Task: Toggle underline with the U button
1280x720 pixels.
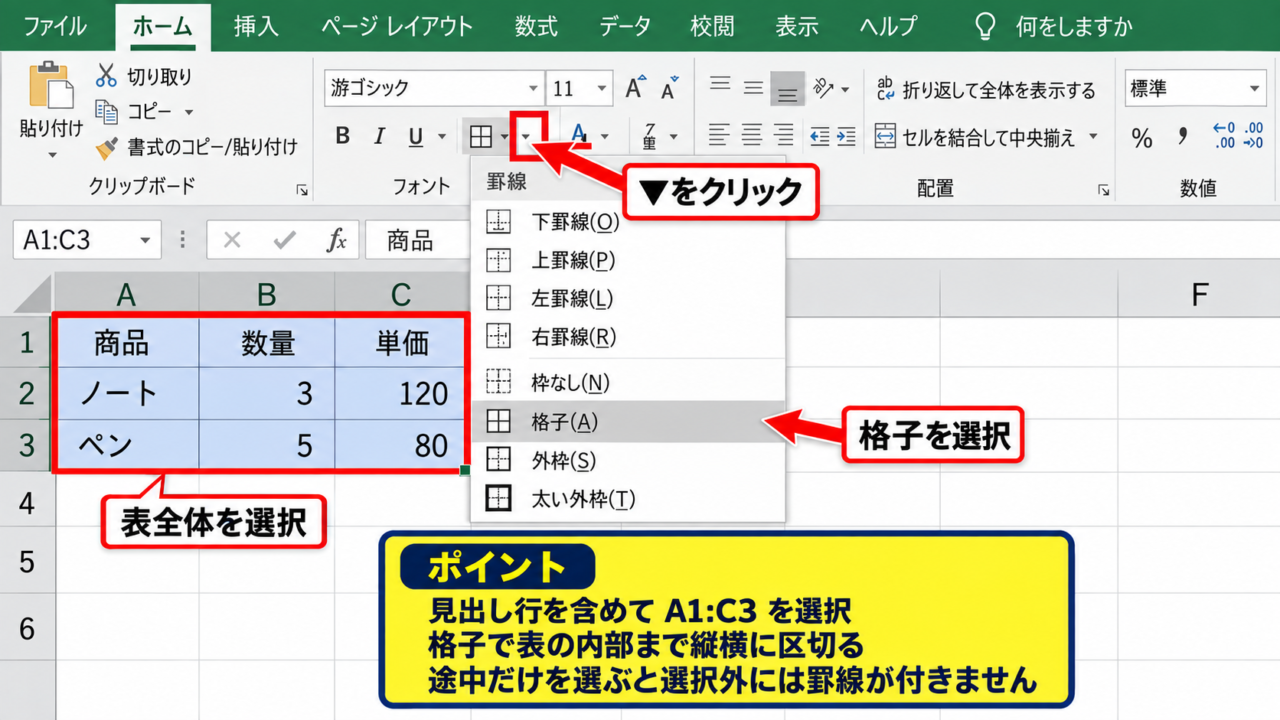Action: tap(415, 137)
